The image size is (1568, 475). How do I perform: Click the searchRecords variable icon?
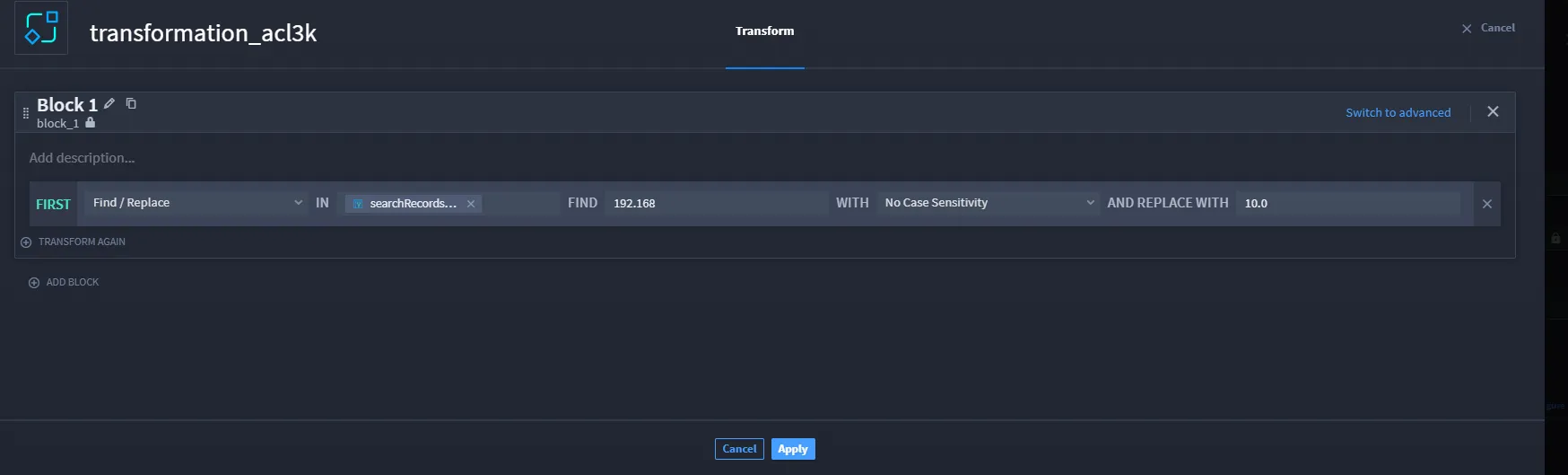(358, 204)
